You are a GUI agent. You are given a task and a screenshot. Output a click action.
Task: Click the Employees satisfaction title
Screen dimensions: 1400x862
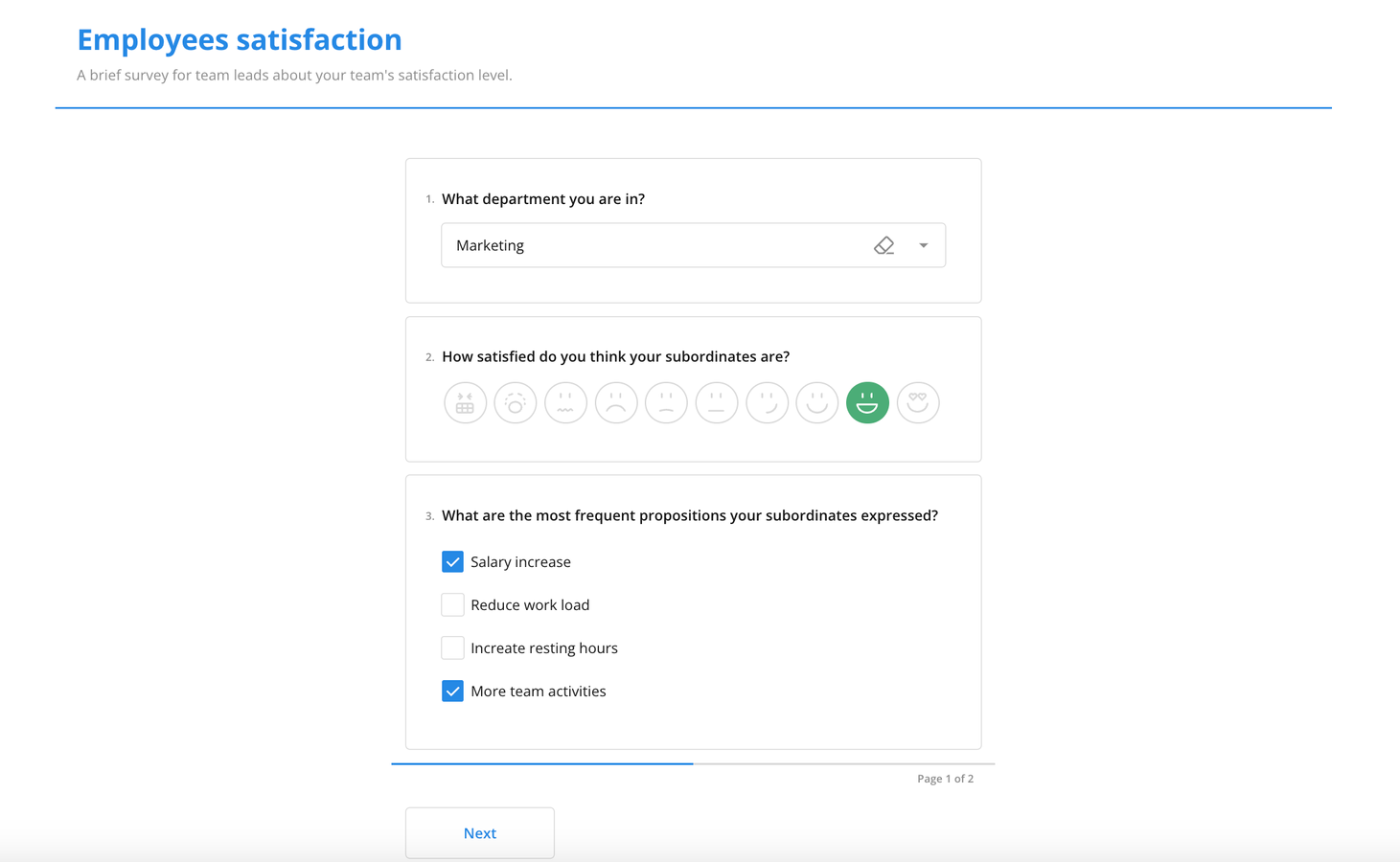(240, 39)
